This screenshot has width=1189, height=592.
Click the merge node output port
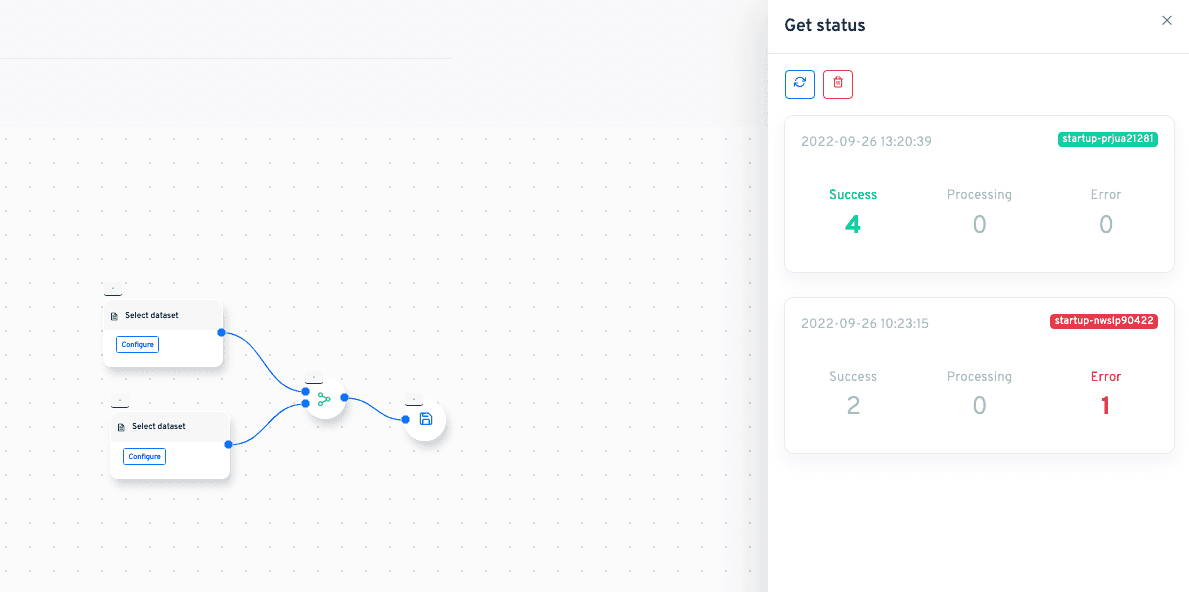tap(344, 397)
